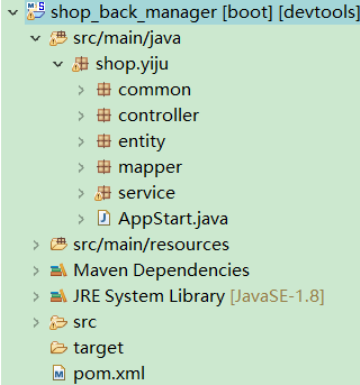The width and height of the screenshot is (360, 385).
Task: Select the target folder name
Action: pyautogui.click(x=98, y=349)
